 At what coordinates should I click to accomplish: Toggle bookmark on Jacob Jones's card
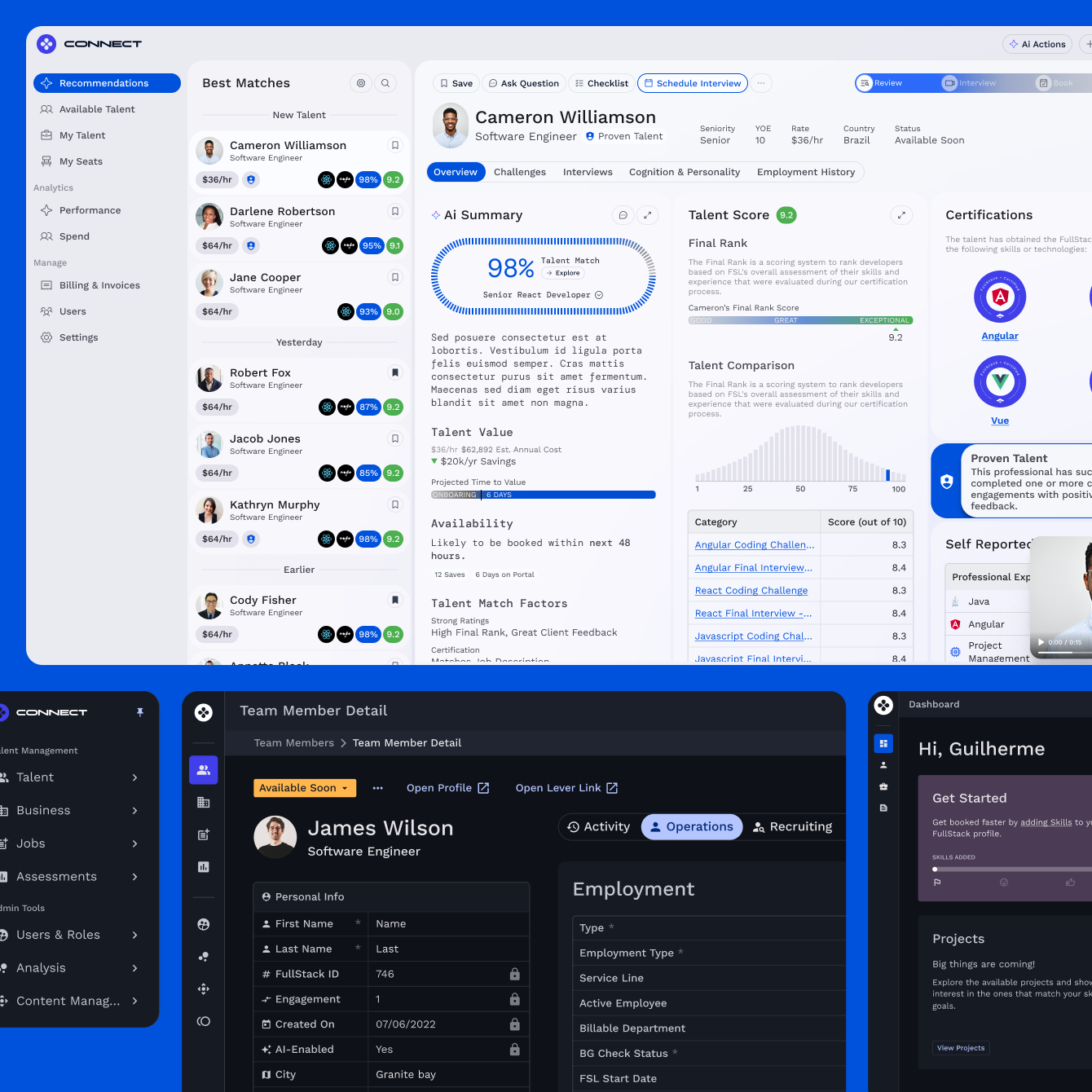[x=395, y=438]
